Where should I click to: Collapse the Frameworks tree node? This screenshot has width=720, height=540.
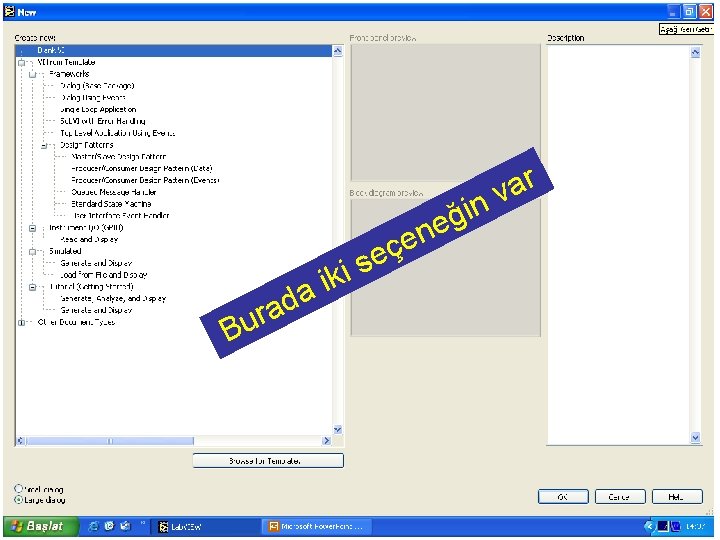[x=32, y=74]
